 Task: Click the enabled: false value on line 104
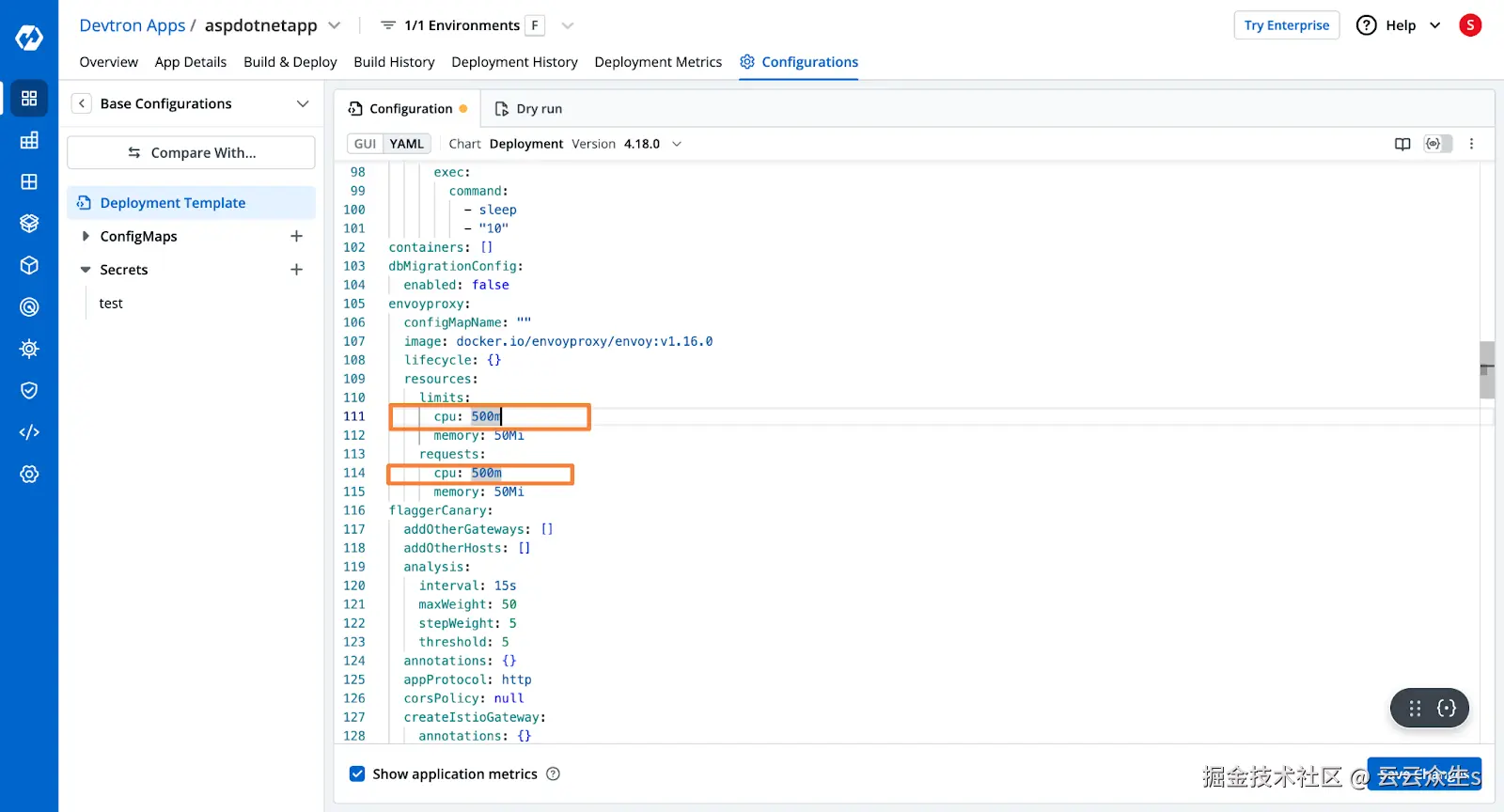point(490,285)
